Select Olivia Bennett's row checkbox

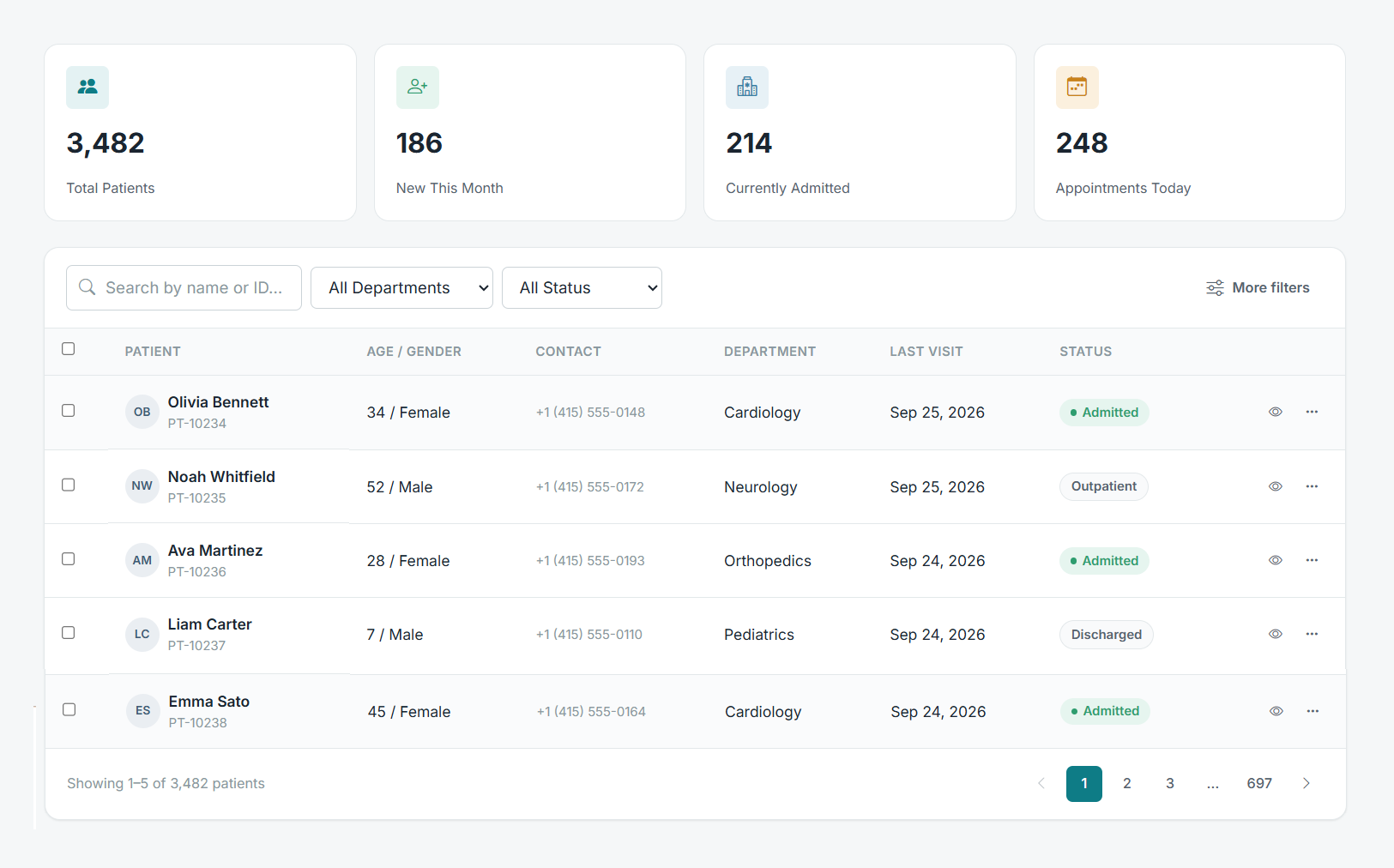coord(69,410)
